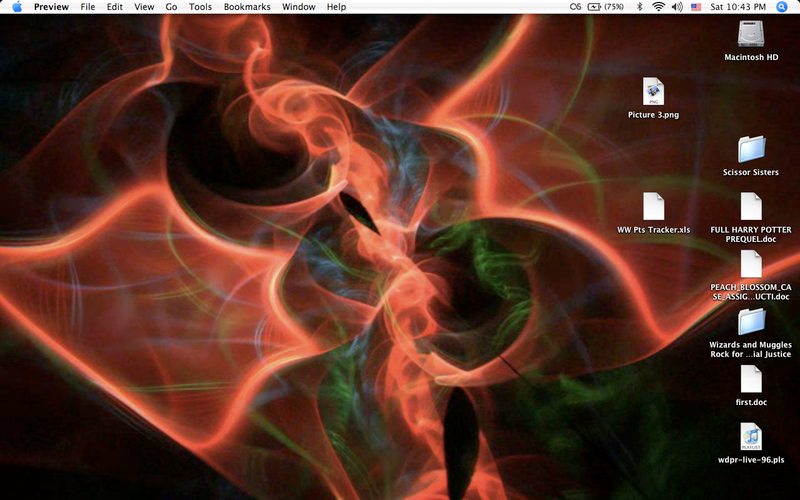The image size is (800, 500).
Task: Click the (75%) battery percentage text
Action: [x=614, y=7]
